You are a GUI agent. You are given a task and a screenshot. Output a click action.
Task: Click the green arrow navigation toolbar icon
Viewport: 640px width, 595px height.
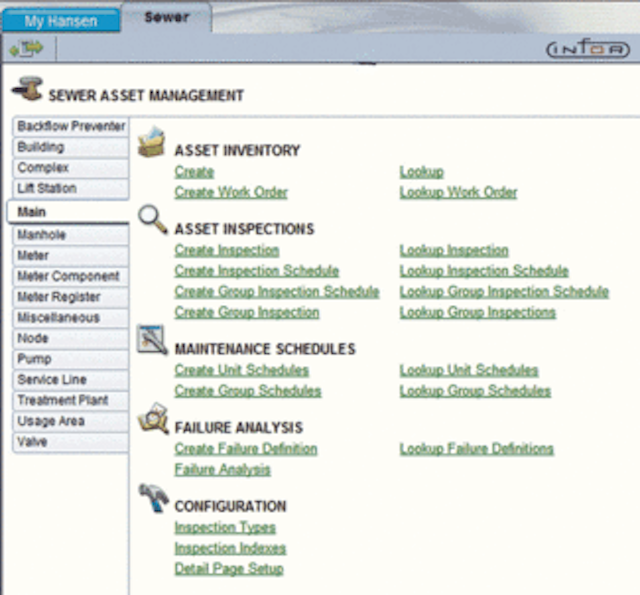[x=27, y=49]
